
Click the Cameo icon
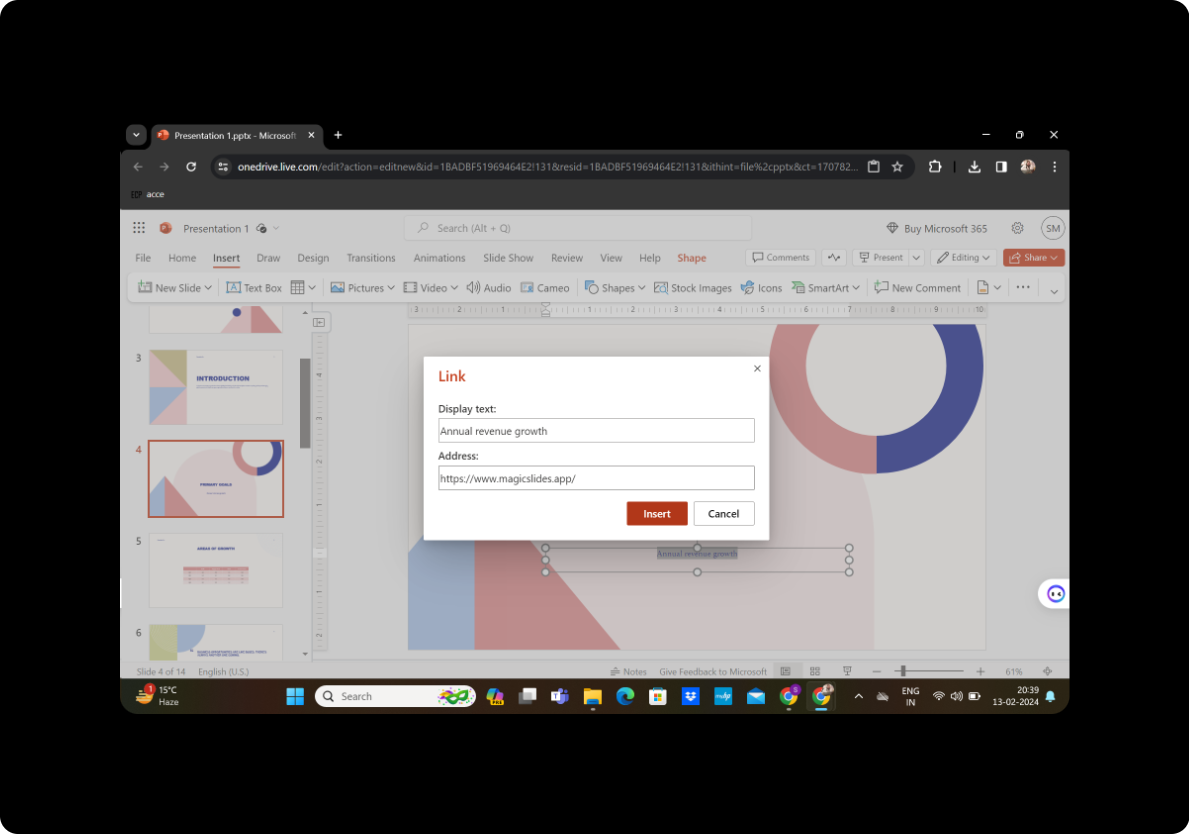click(x=544, y=288)
